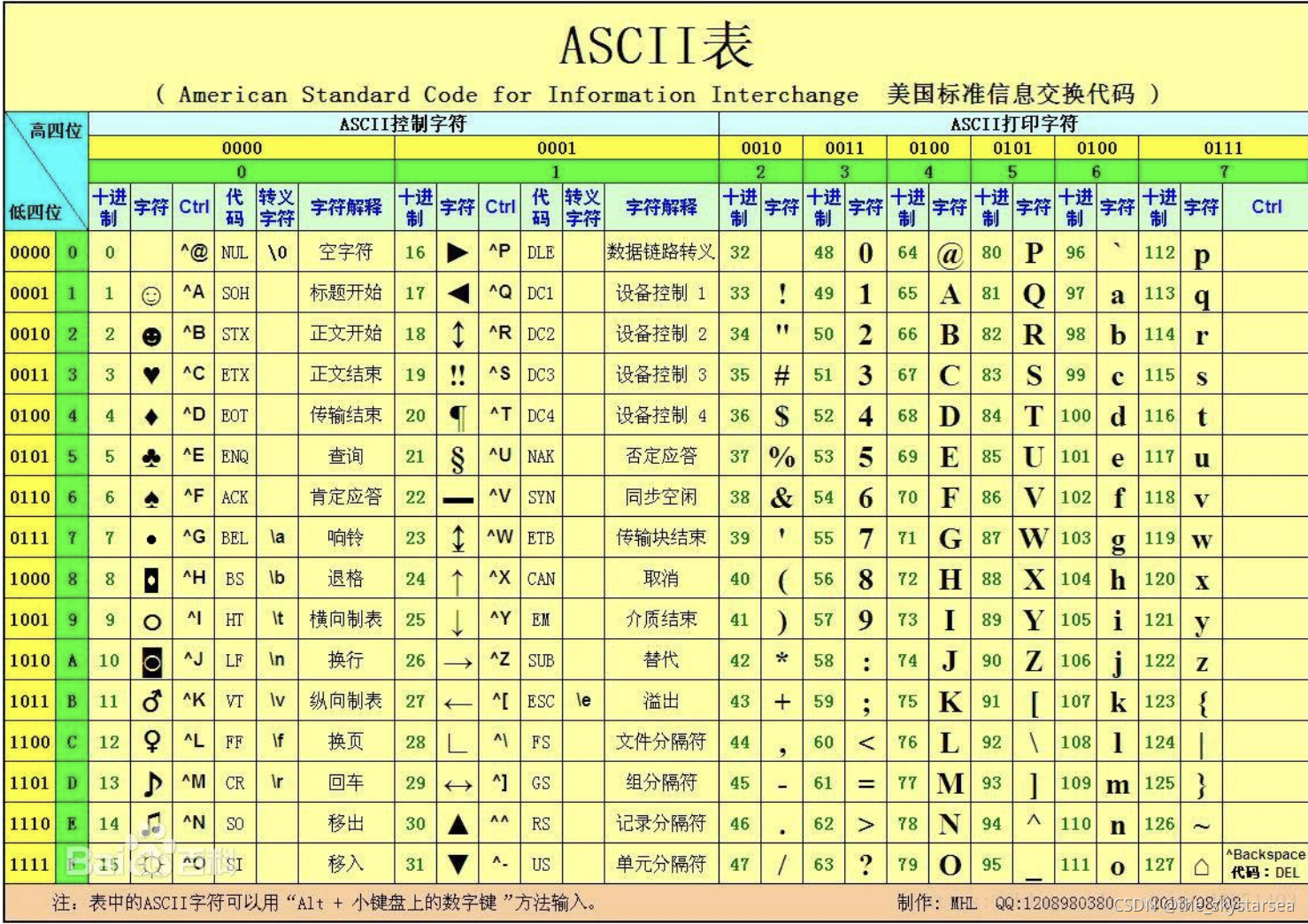This screenshot has height=924, width=1308.
Task: Select the '\e' escape character cell
Action: (x=583, y=700)
